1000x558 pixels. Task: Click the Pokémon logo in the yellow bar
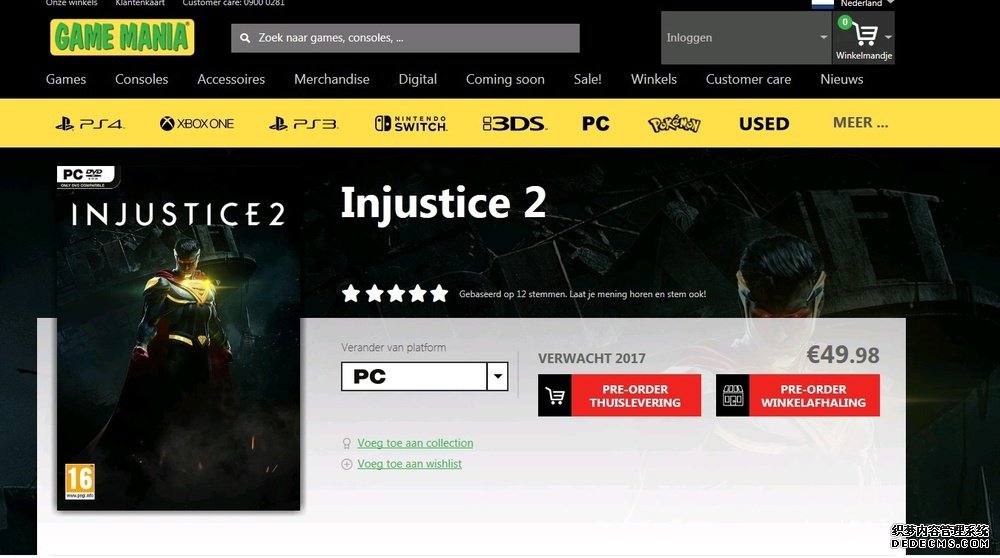[x=674, y=124]
